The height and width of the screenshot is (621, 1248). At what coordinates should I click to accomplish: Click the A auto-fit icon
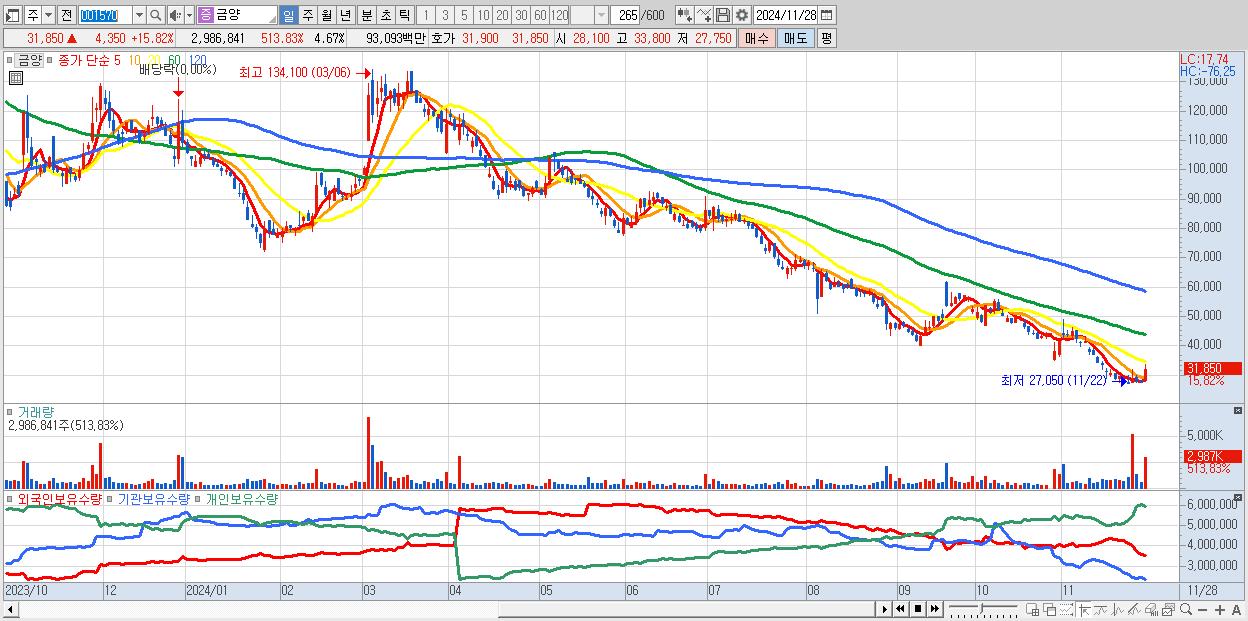pyautogui.click(x=1237, y=609)
